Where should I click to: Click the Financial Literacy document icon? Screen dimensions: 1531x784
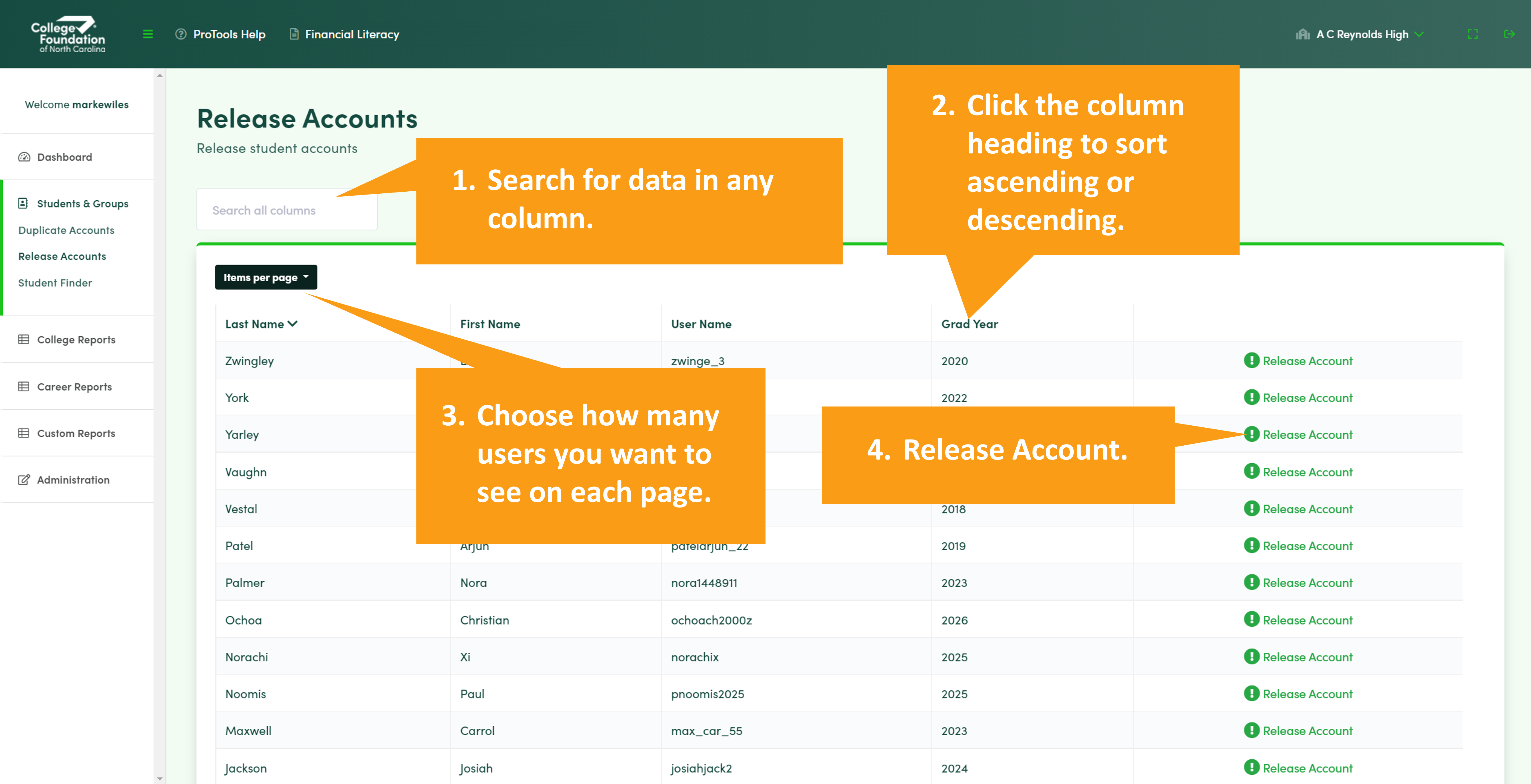point(294,35)
